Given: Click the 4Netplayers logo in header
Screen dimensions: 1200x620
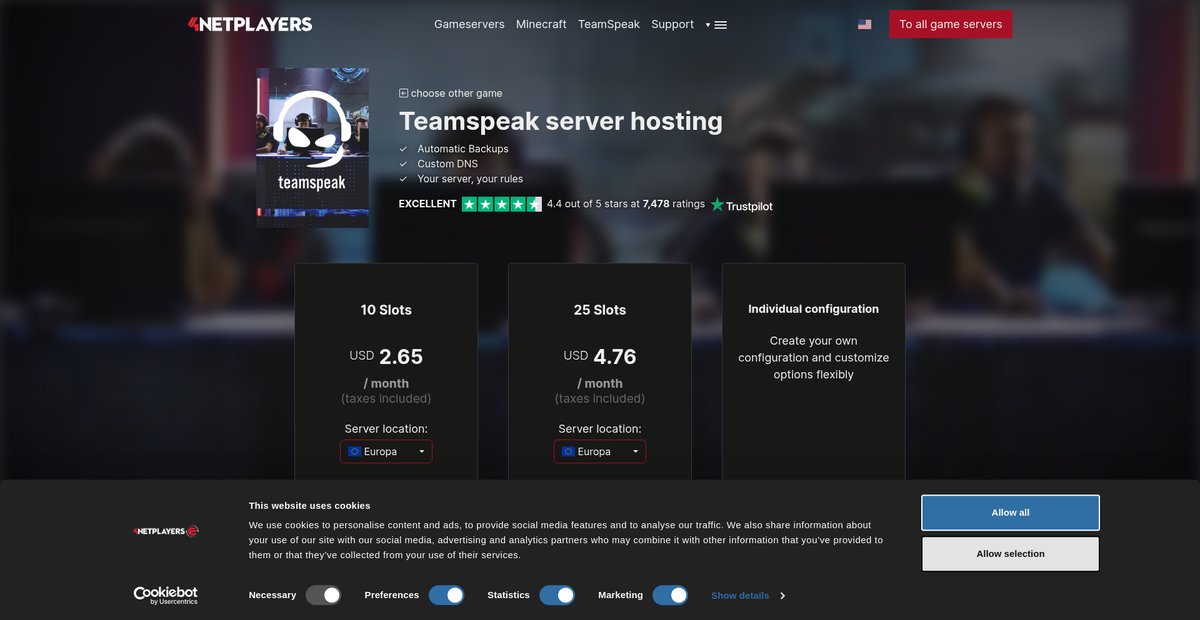Looking at the screenshot, I should click(x=250, y=24).
